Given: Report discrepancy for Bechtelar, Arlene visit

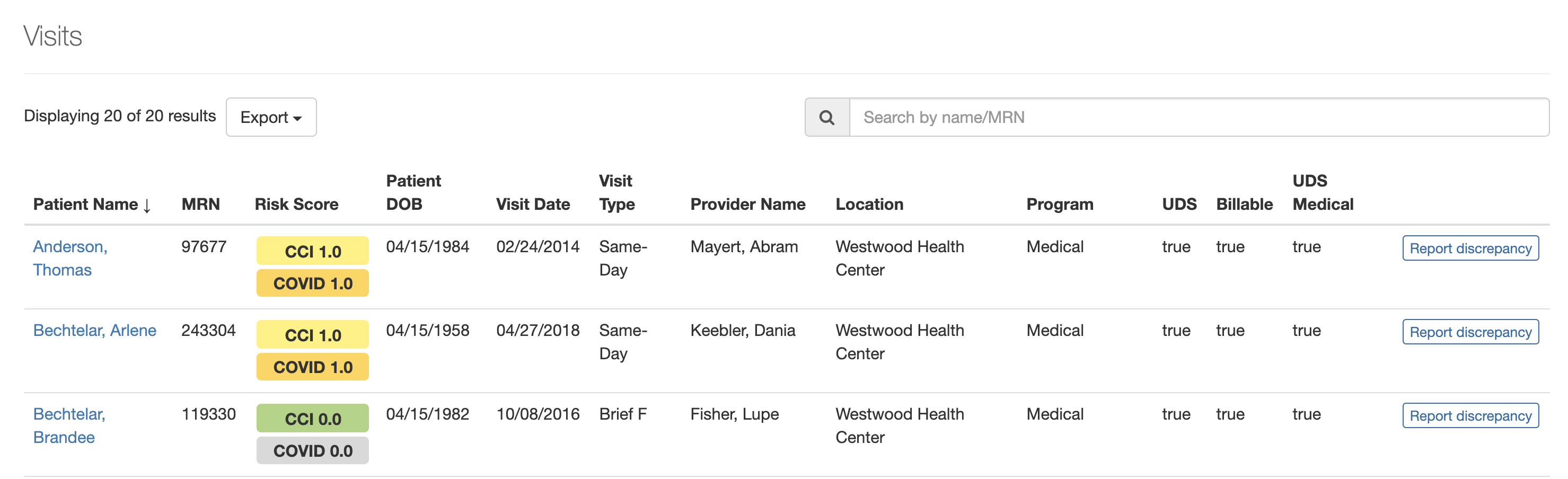Looking at the screenshot, I should (x=1470, y=332).
